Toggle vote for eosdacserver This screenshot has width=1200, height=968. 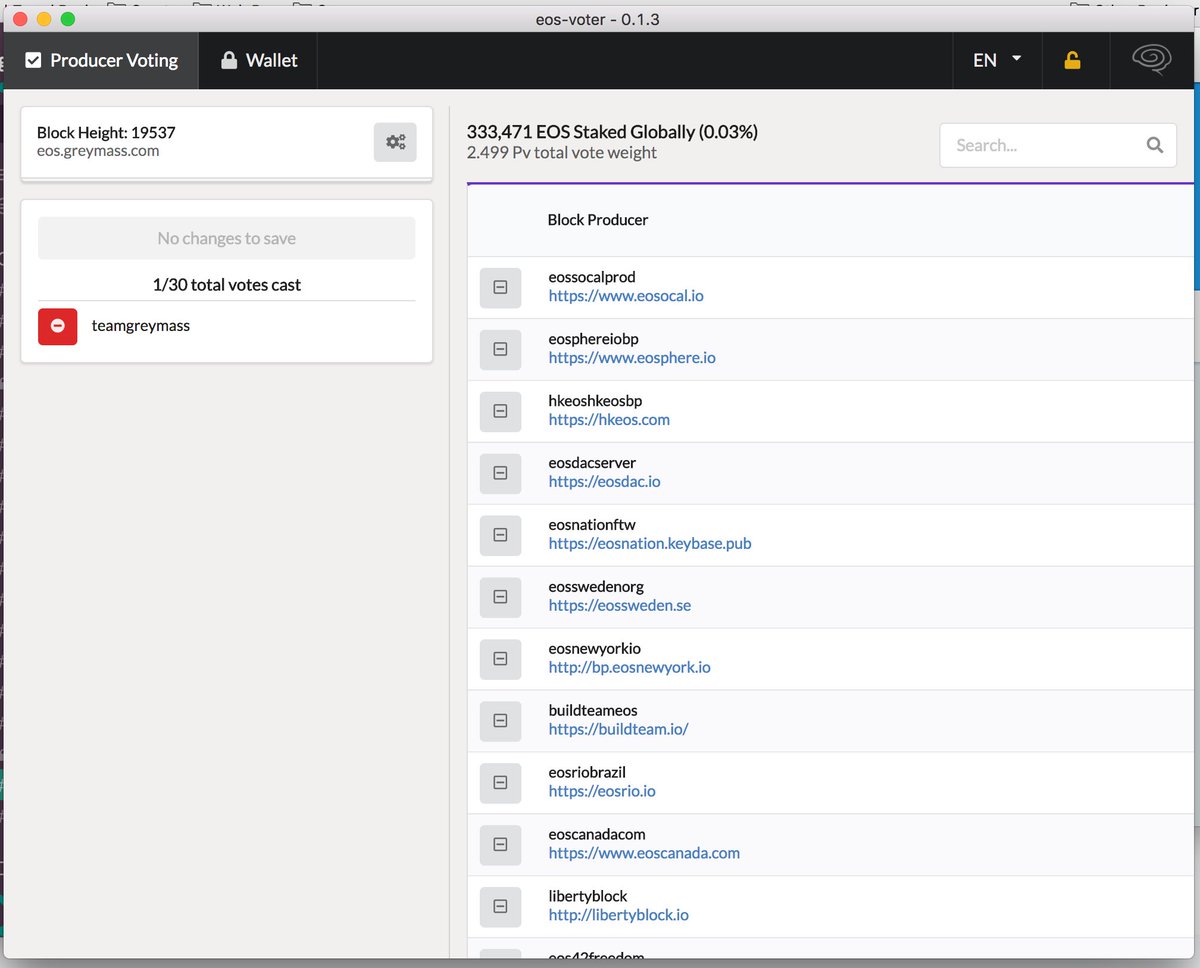(500, 473)
